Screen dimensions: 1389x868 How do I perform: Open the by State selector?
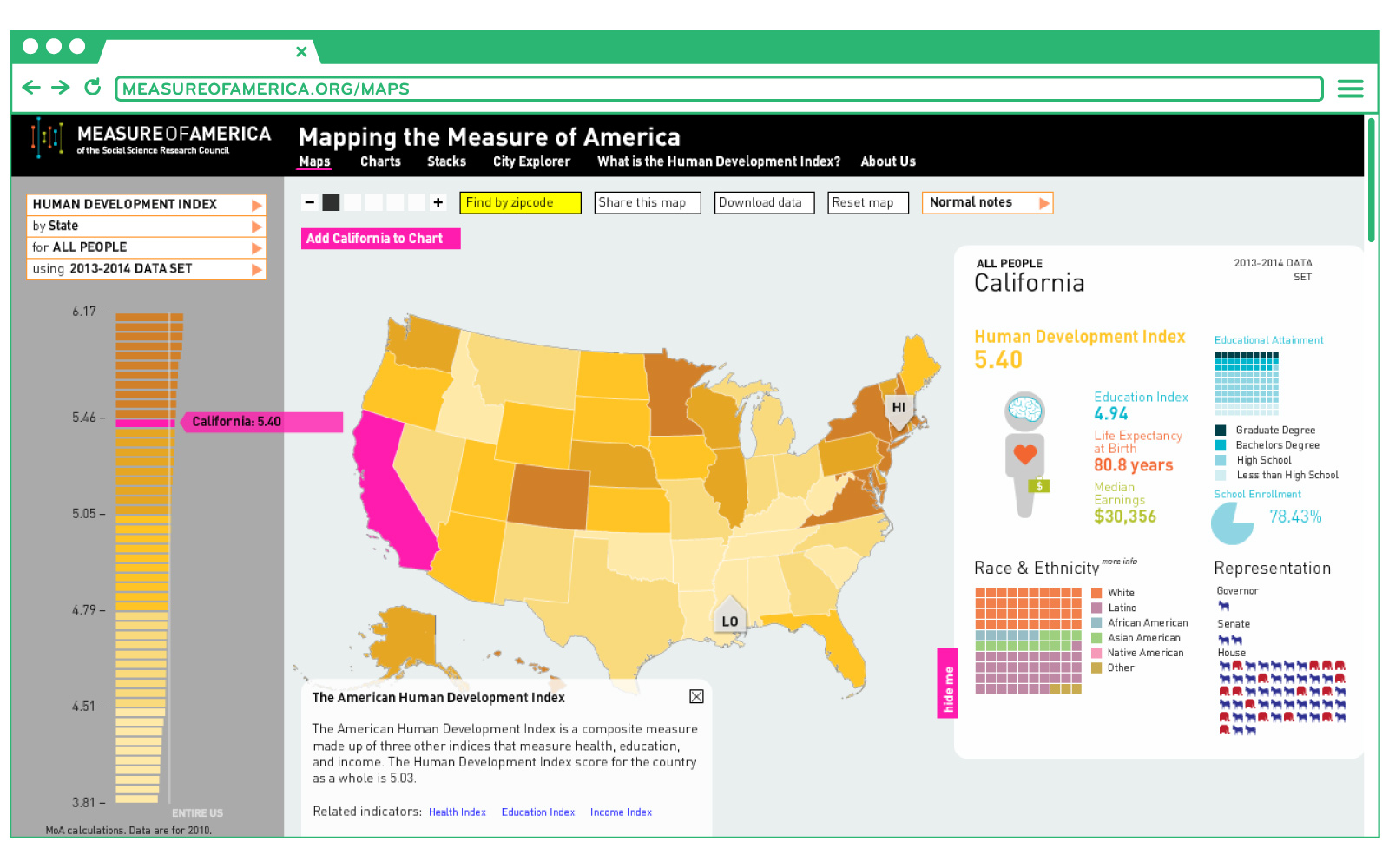coord(146,227)
